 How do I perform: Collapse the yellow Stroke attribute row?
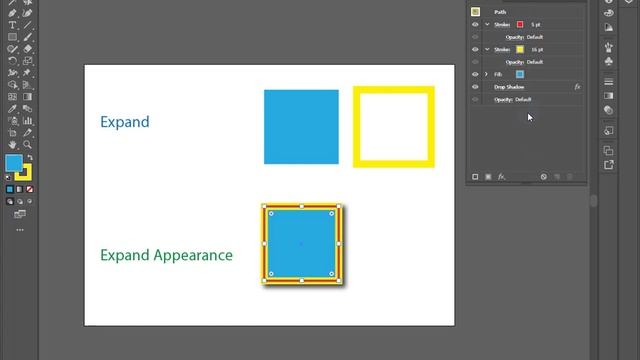[487, 49]
